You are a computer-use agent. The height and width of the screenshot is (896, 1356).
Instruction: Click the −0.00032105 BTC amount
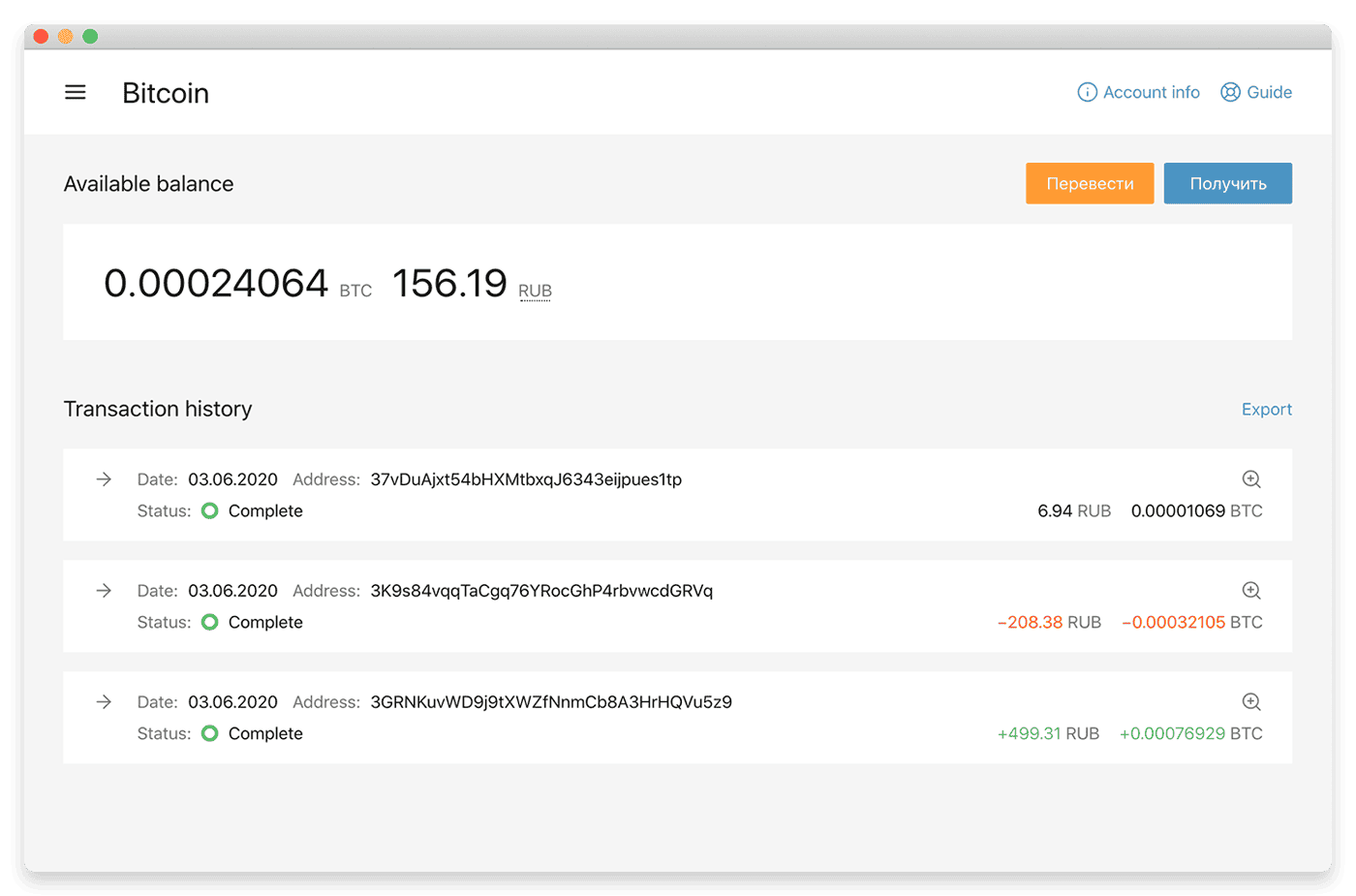[1191, 622]
